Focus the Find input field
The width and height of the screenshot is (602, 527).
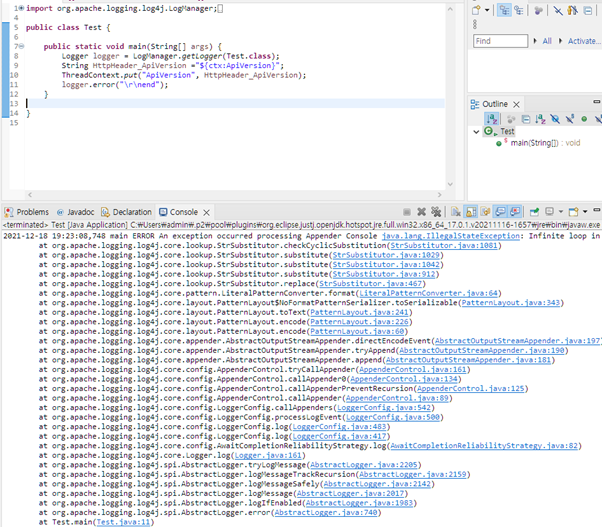coord(500,41)
